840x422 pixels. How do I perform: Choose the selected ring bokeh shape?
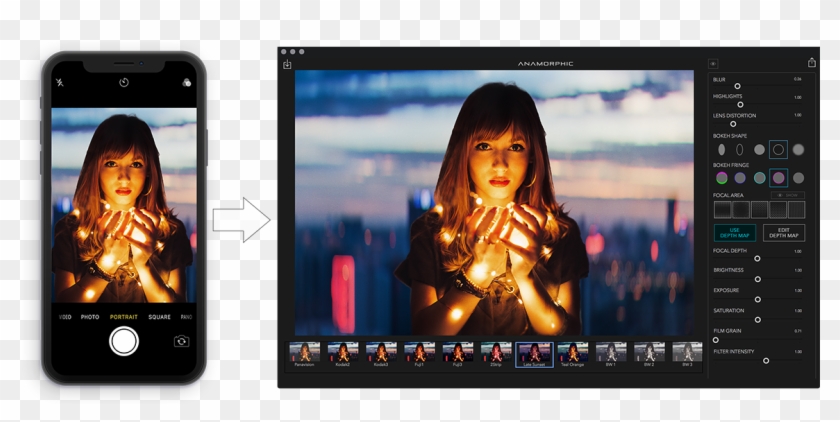(778, 149)
